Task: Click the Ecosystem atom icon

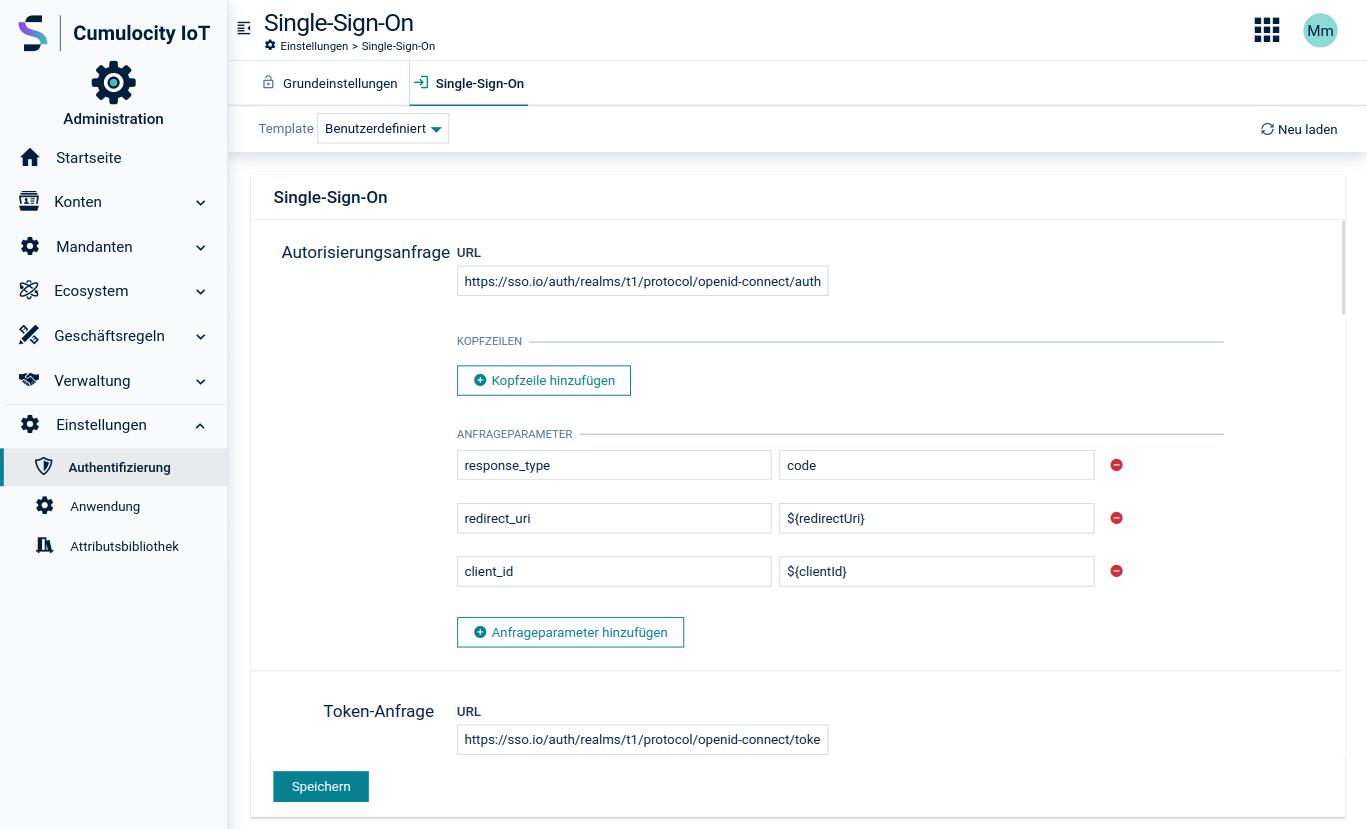Action: click(x=29, y=291)
